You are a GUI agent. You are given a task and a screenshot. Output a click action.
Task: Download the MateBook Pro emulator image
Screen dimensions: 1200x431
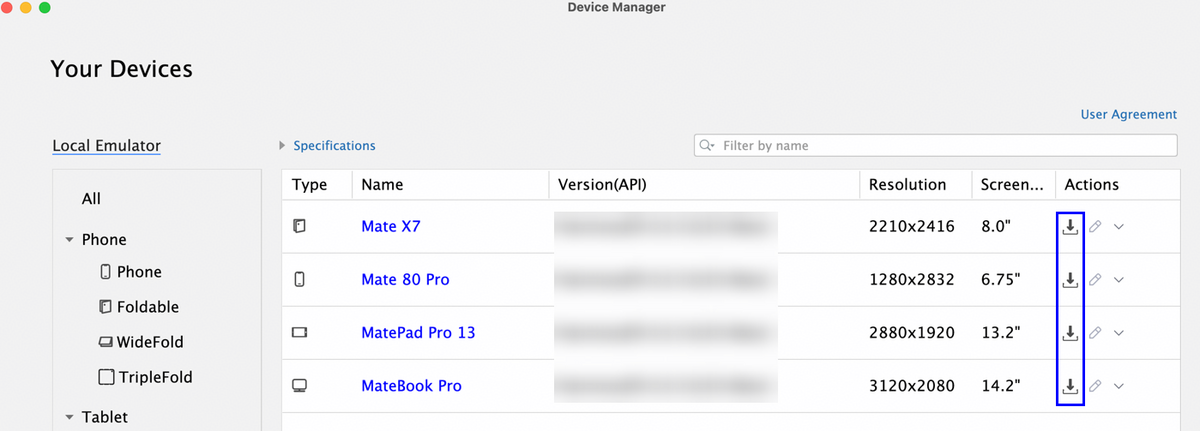point(1069,386)
